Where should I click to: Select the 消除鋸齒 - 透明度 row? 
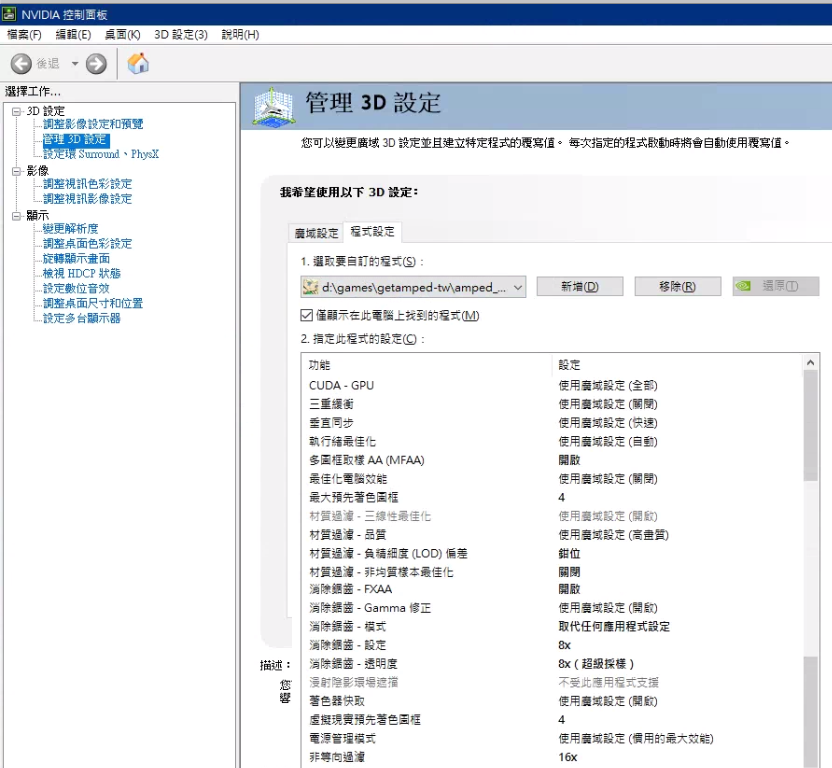[552, 663]
